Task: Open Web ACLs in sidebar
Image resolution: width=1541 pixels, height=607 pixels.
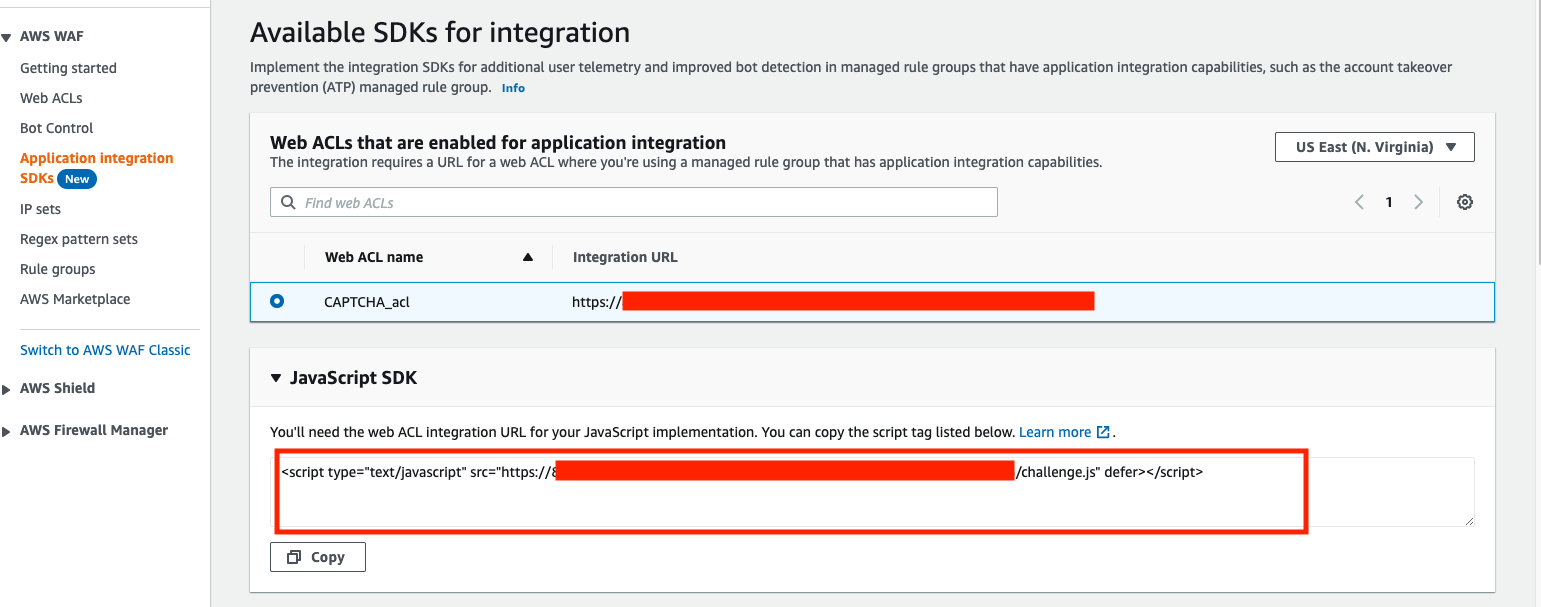Action: (x=51, y=98)
